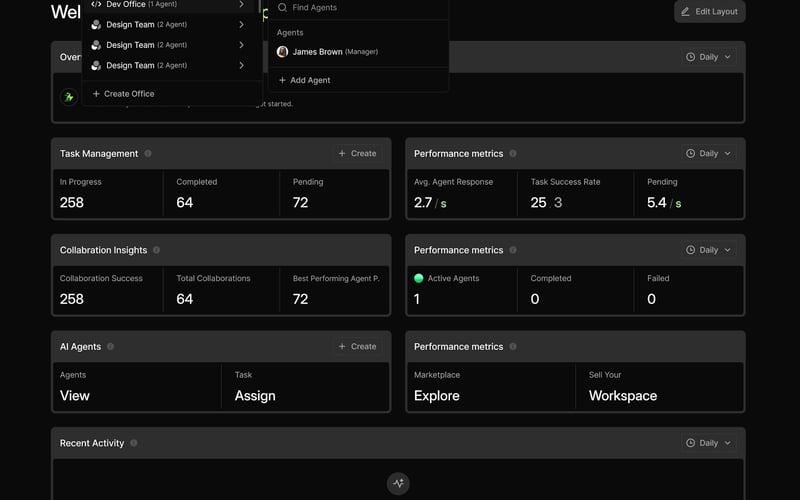This screenshot has height=500, width=800.
Task: Click the AI Agents panel title
Action: (80, 346)
